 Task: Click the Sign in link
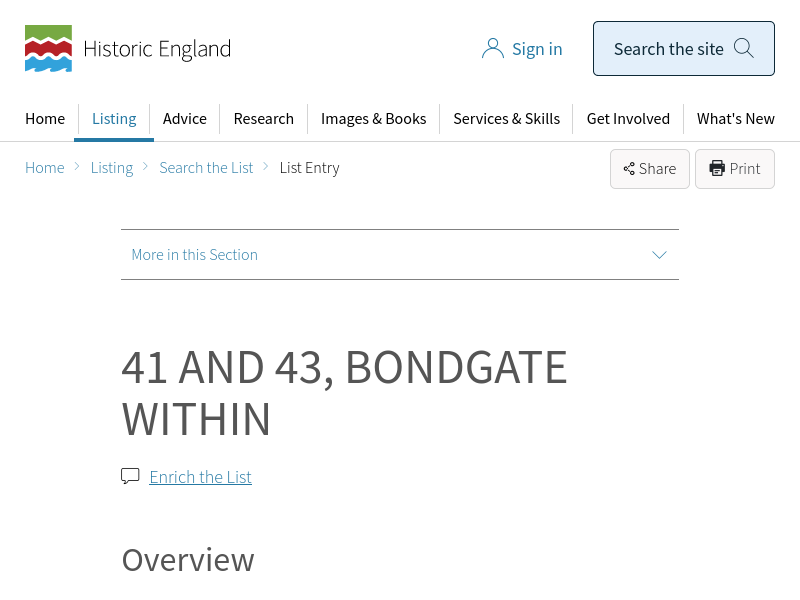537,49
